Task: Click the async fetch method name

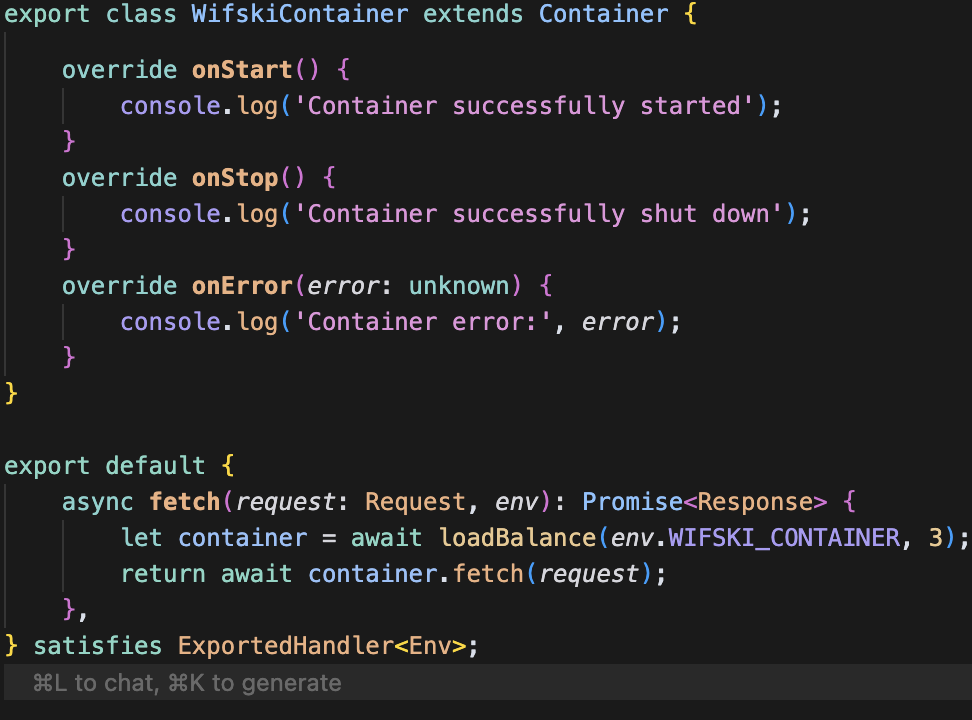Action: tap(184, 501)
